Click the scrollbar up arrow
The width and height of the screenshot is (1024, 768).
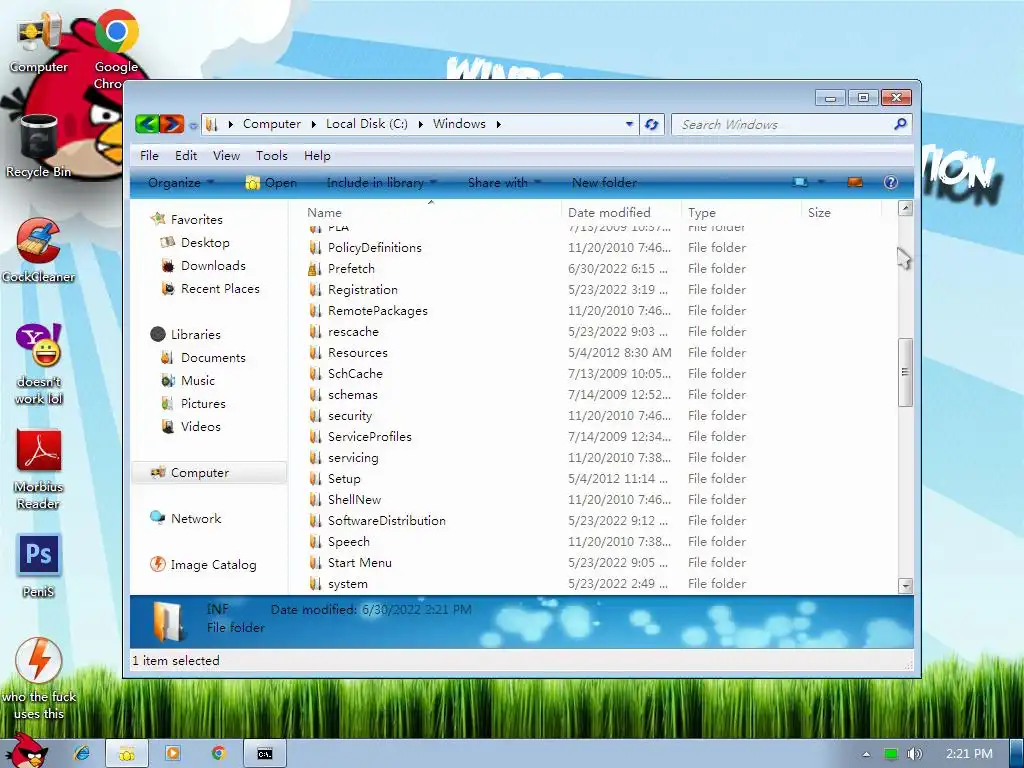pyautogui.click(x=905, y=208)
